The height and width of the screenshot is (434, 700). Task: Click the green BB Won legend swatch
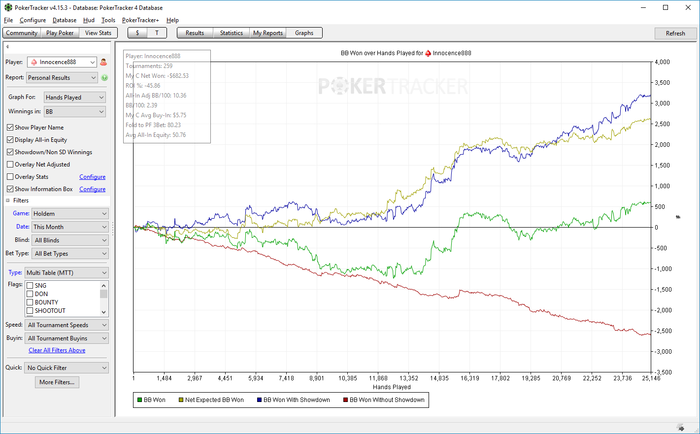[140, 400]
